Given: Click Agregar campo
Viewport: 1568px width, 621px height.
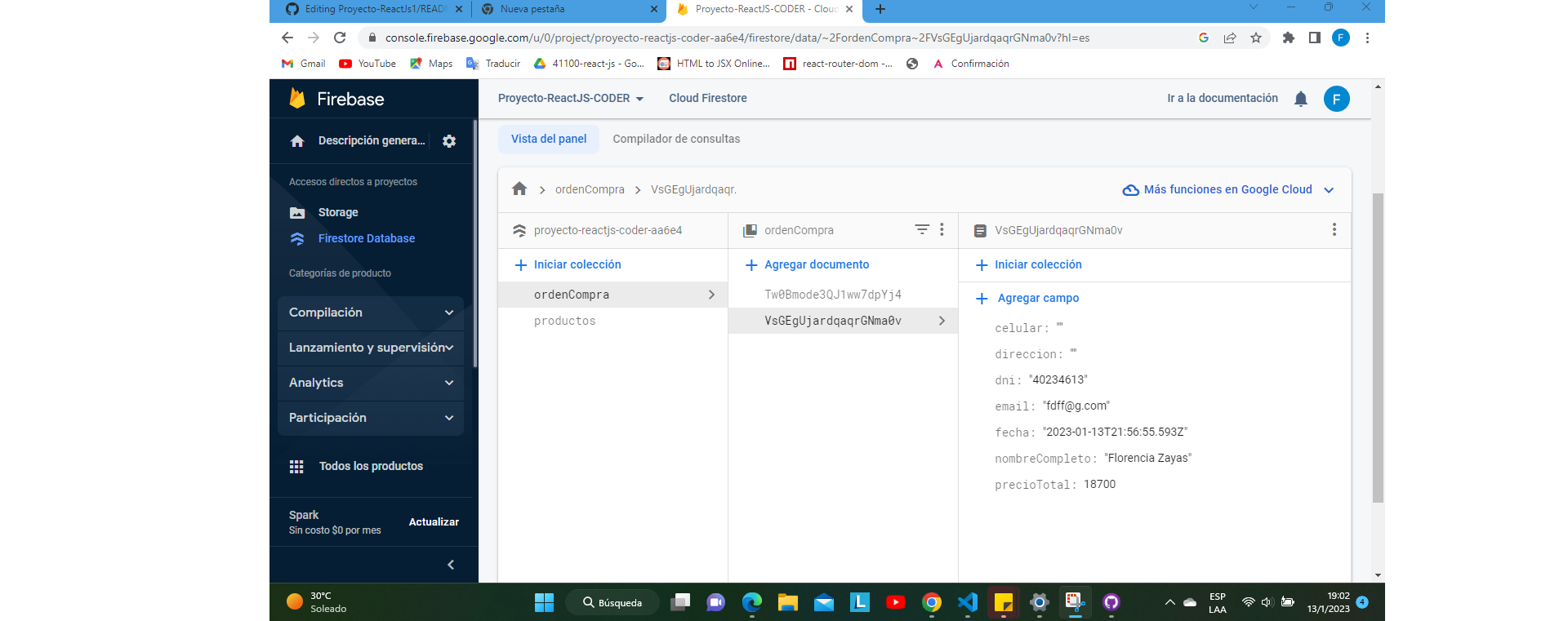Looking at the screenshot, I should (x=1027, y=298).
